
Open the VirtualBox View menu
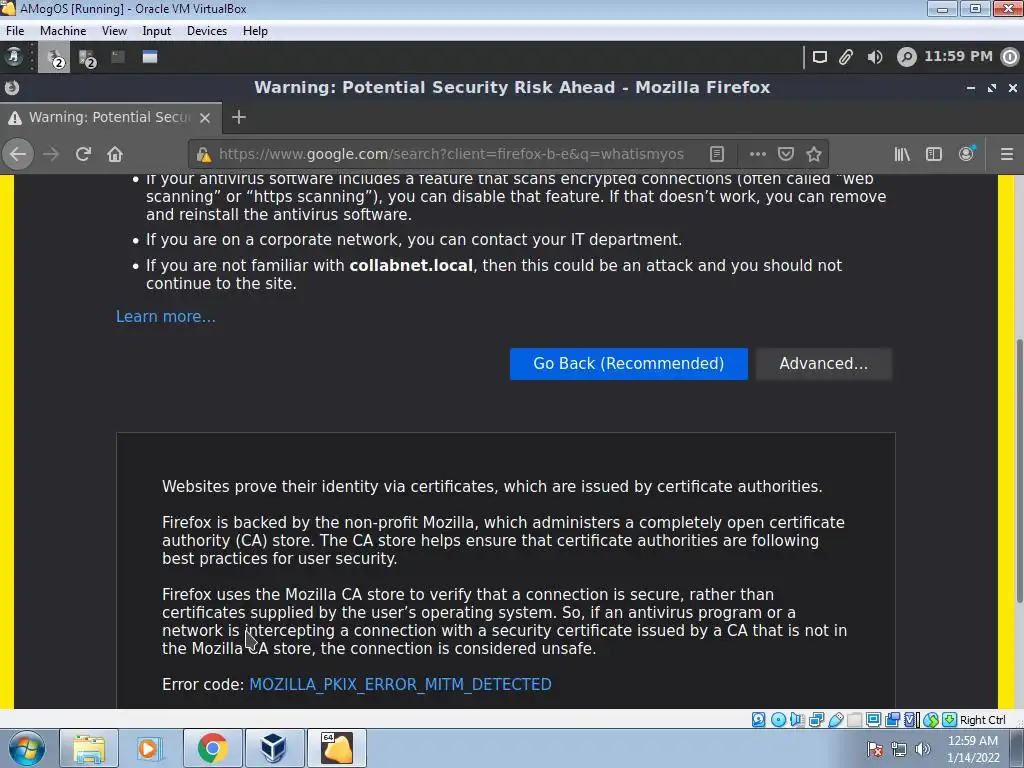[x=114, y=31]
